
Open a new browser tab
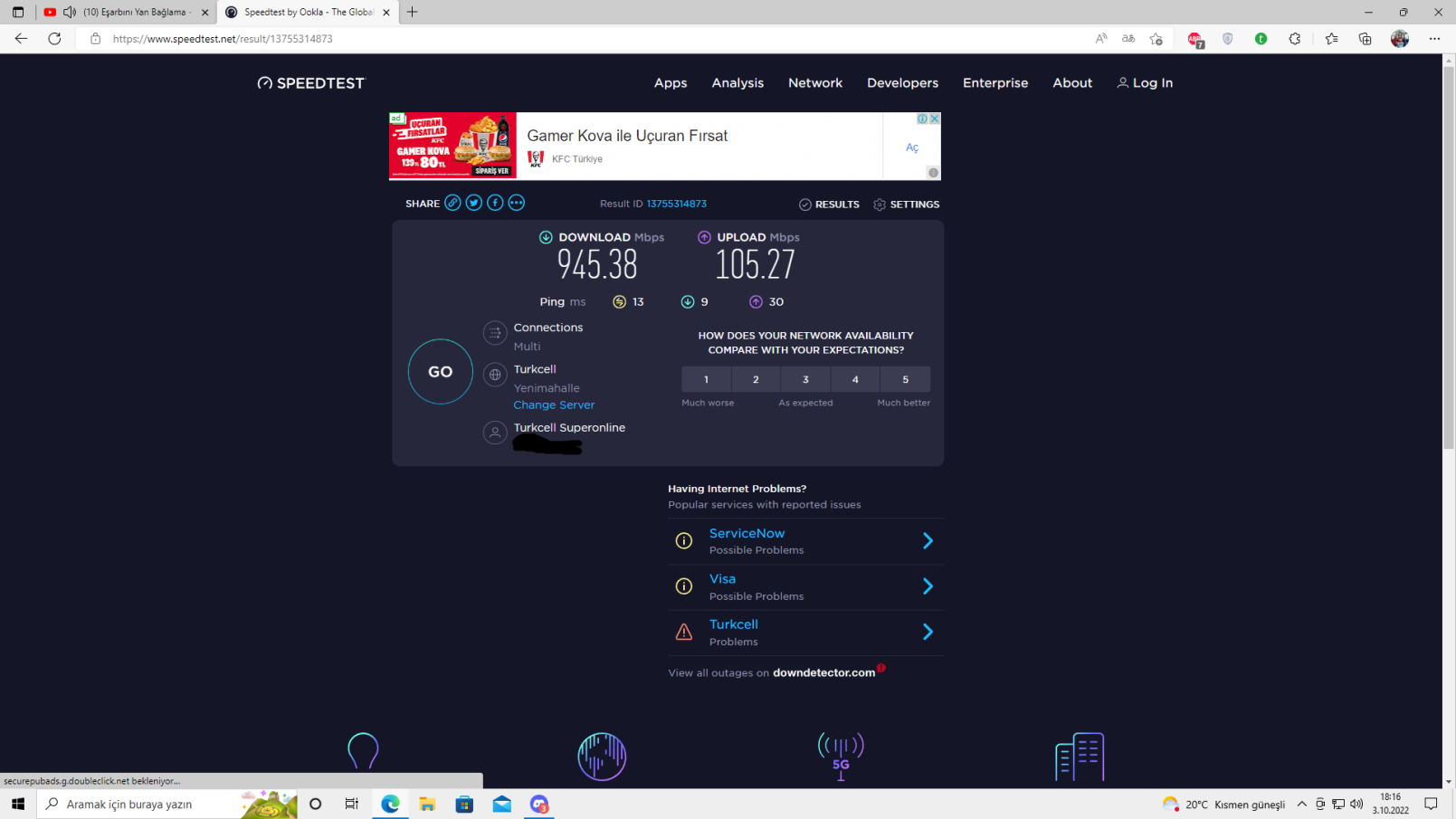click(412, 12)
